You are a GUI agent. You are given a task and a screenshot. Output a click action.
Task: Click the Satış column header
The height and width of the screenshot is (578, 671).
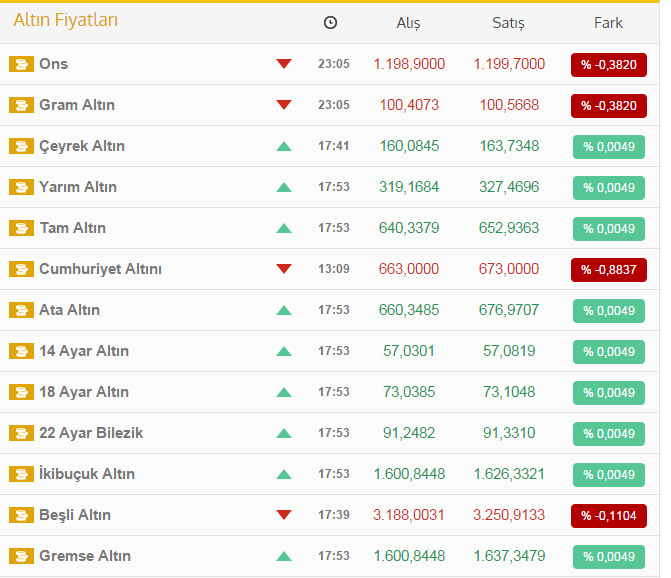[x=508, y=23]
